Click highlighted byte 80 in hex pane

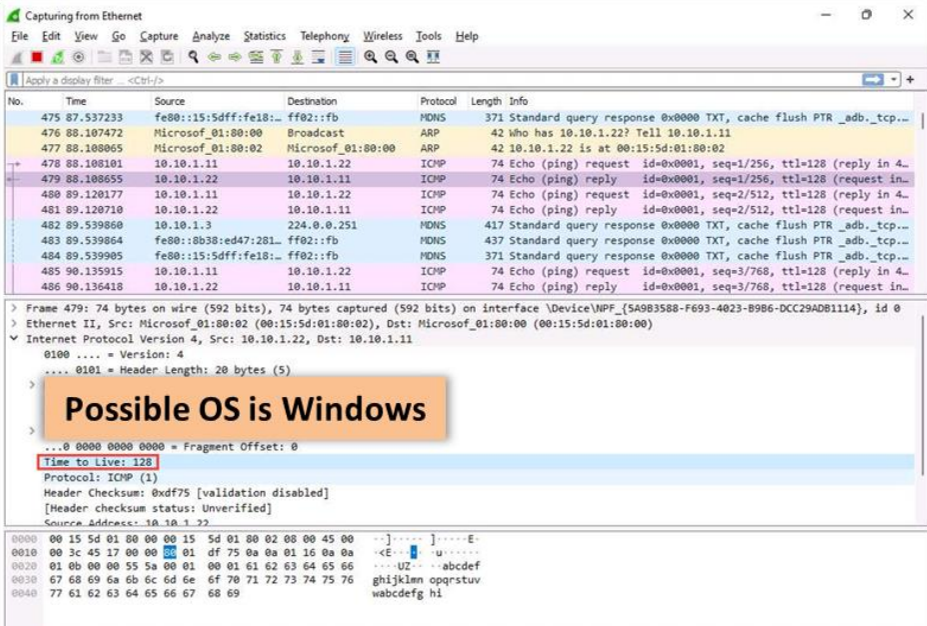(x=170, y=553)
